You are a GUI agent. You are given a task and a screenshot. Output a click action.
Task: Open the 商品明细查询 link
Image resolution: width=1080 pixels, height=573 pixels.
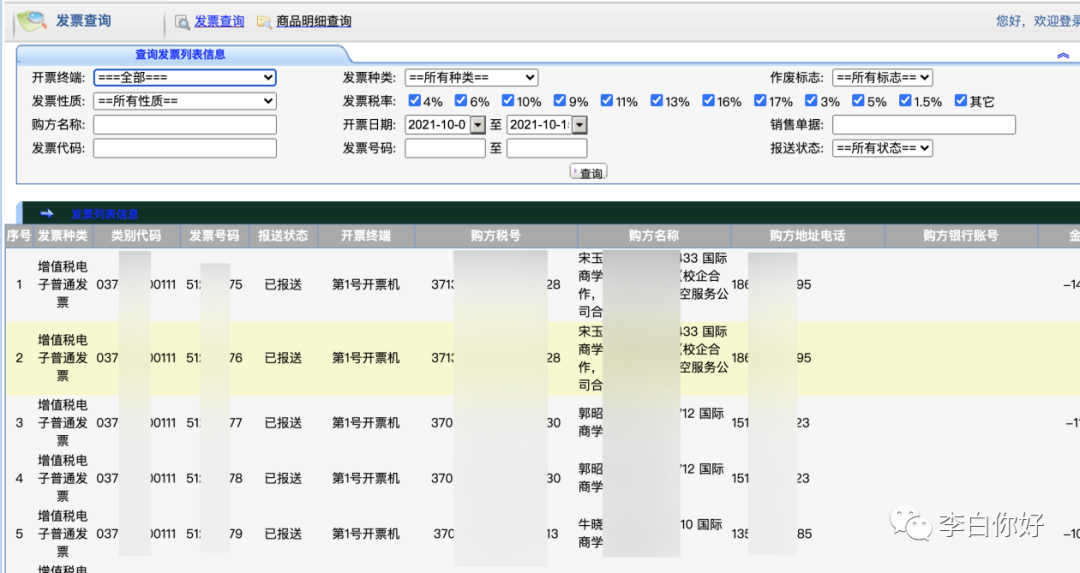313,21
